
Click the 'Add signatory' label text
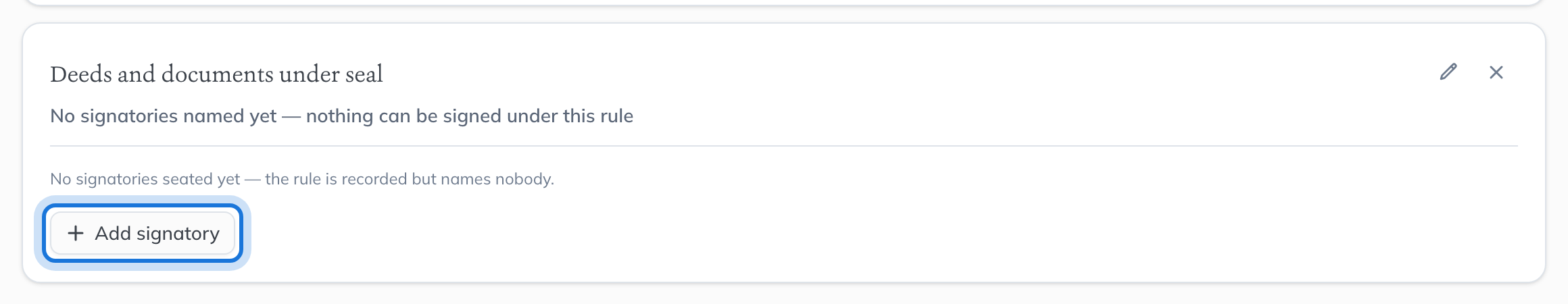pos(157,233)
